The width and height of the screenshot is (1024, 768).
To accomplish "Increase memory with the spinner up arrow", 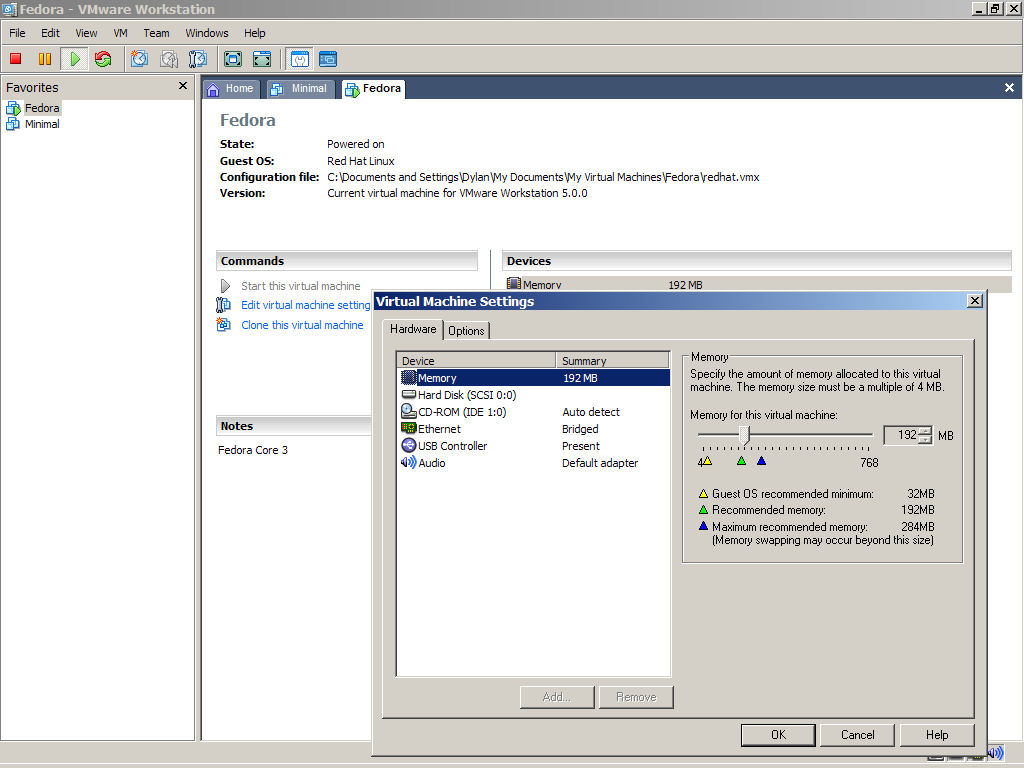I will (925, 430).
